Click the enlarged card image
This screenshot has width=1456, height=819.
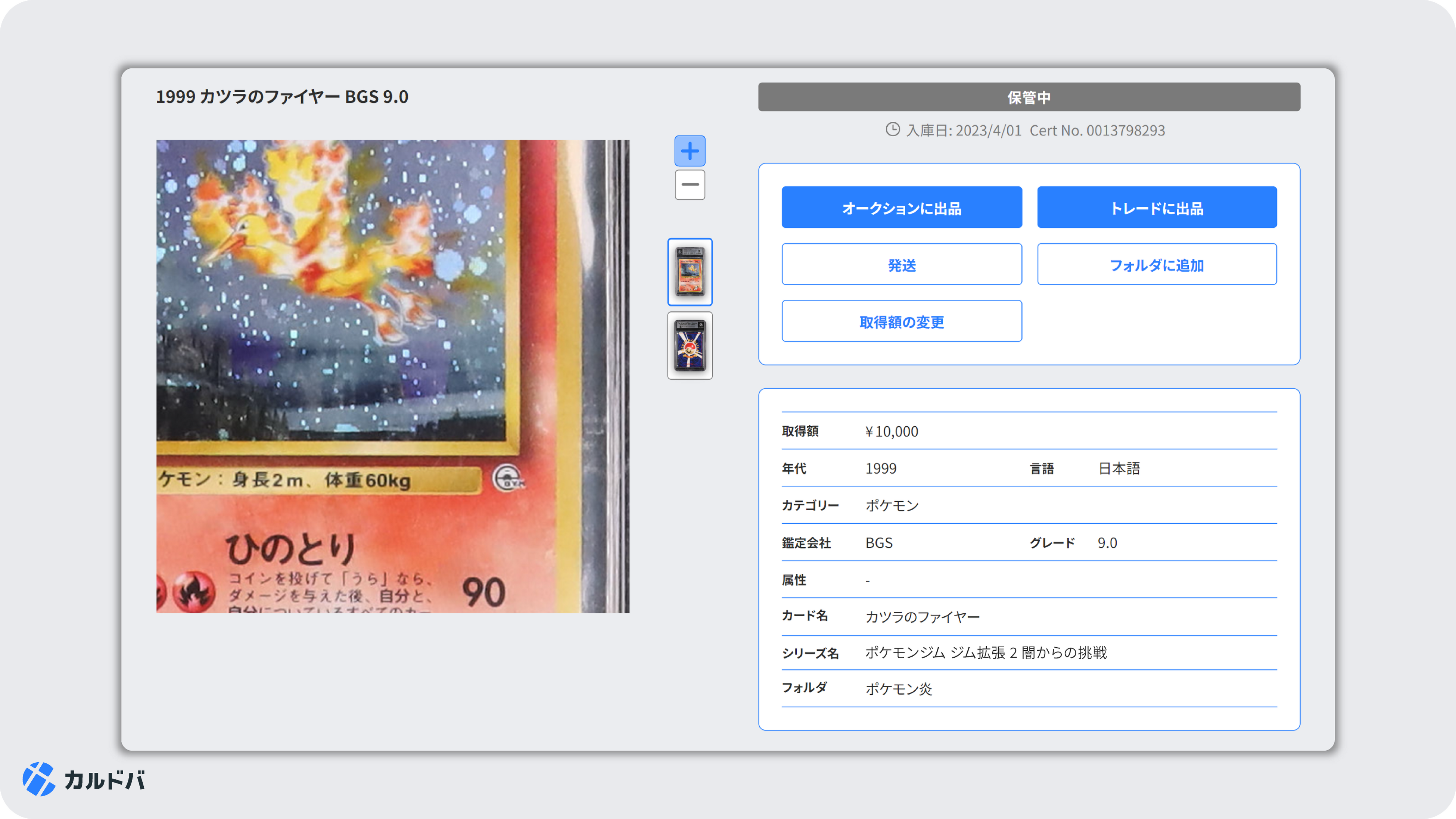(392, 376)
